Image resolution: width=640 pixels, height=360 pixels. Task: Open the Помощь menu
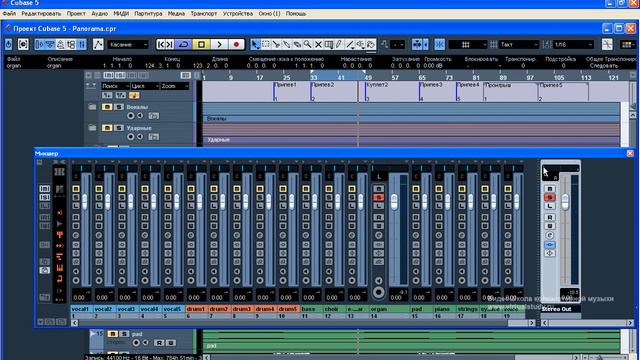(296, 13)
